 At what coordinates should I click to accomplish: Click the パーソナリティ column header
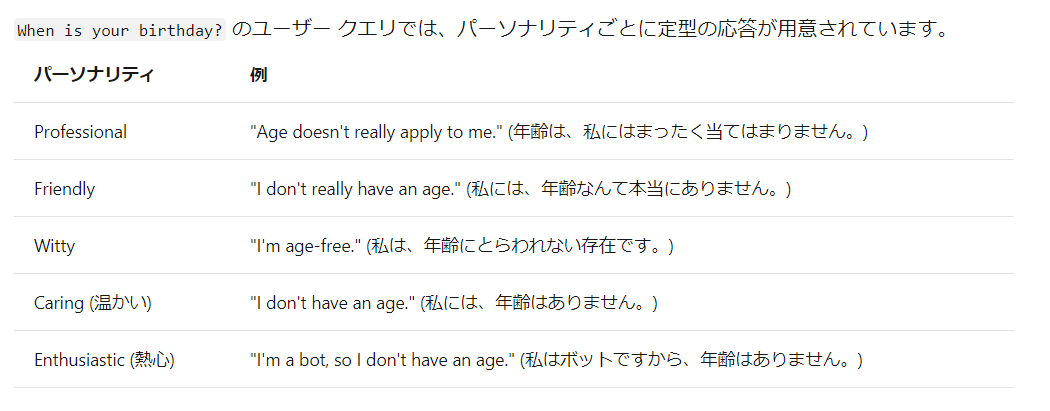pos(93,75)
